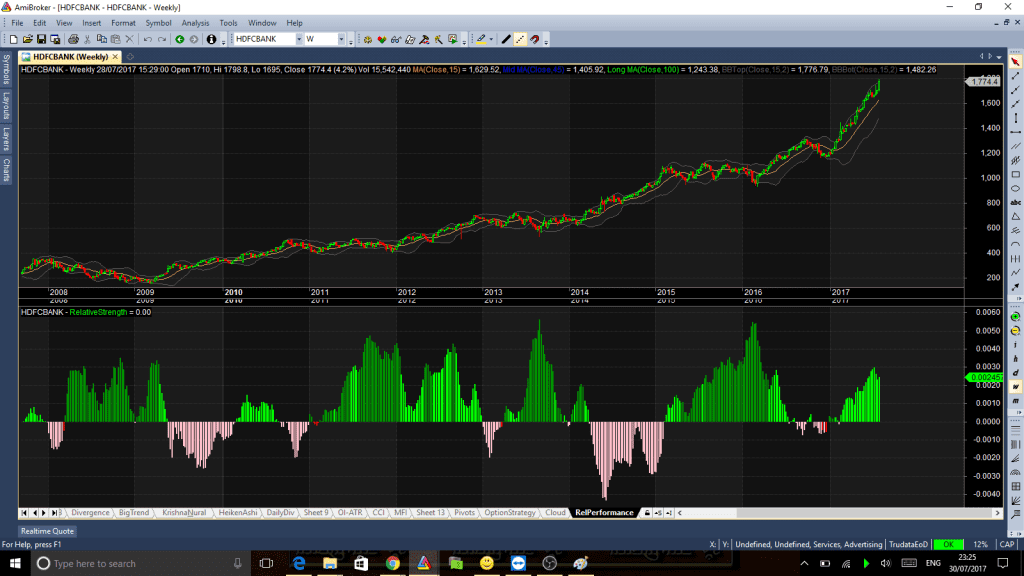Switch keyboard language via ENG indicator
This screenshot has height=576, width=1024.
[x=932, y=561]
